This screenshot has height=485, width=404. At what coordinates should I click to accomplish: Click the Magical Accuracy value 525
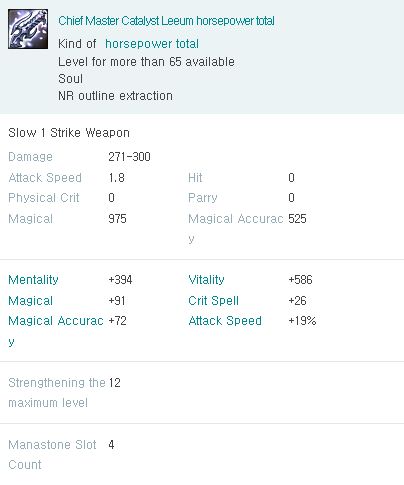[297, 219]
